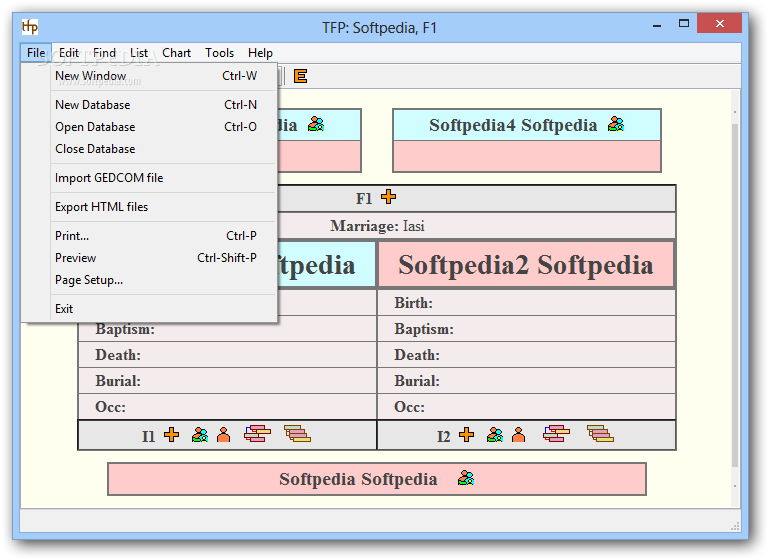Click the family icon beside Softpedia4 Softpedia
This screenshot has height=560, width=769.
615,125
